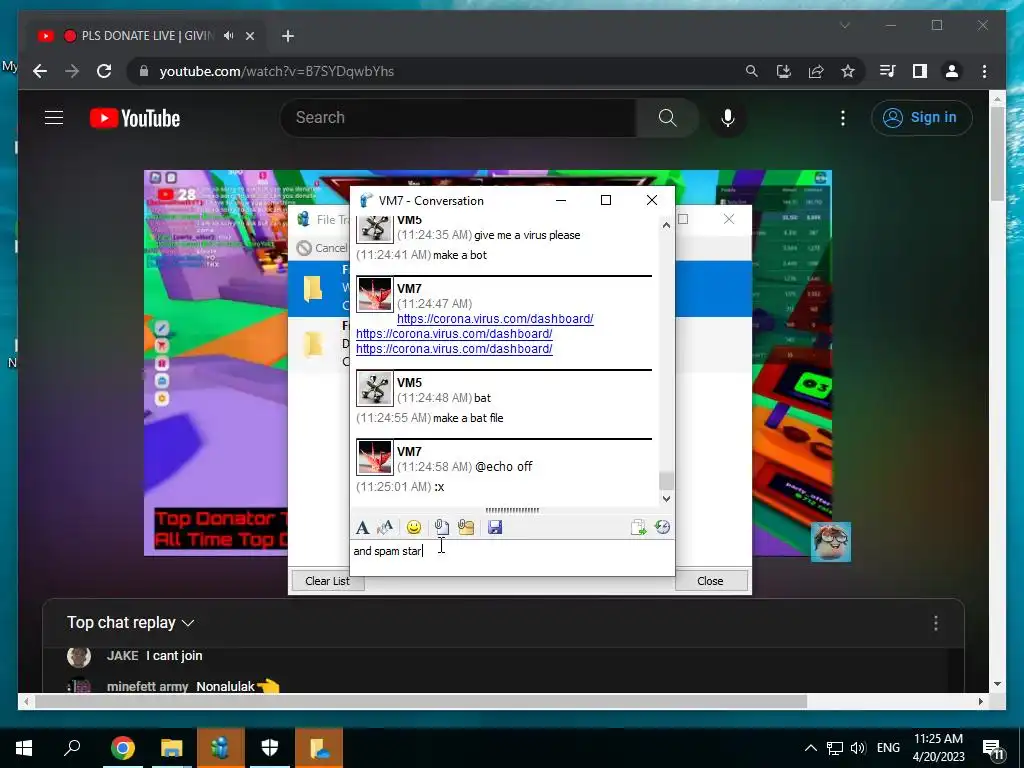Click the address bar URL
Image resolution: width=1024 pixels, height=768 pixels.
(277, 71)
